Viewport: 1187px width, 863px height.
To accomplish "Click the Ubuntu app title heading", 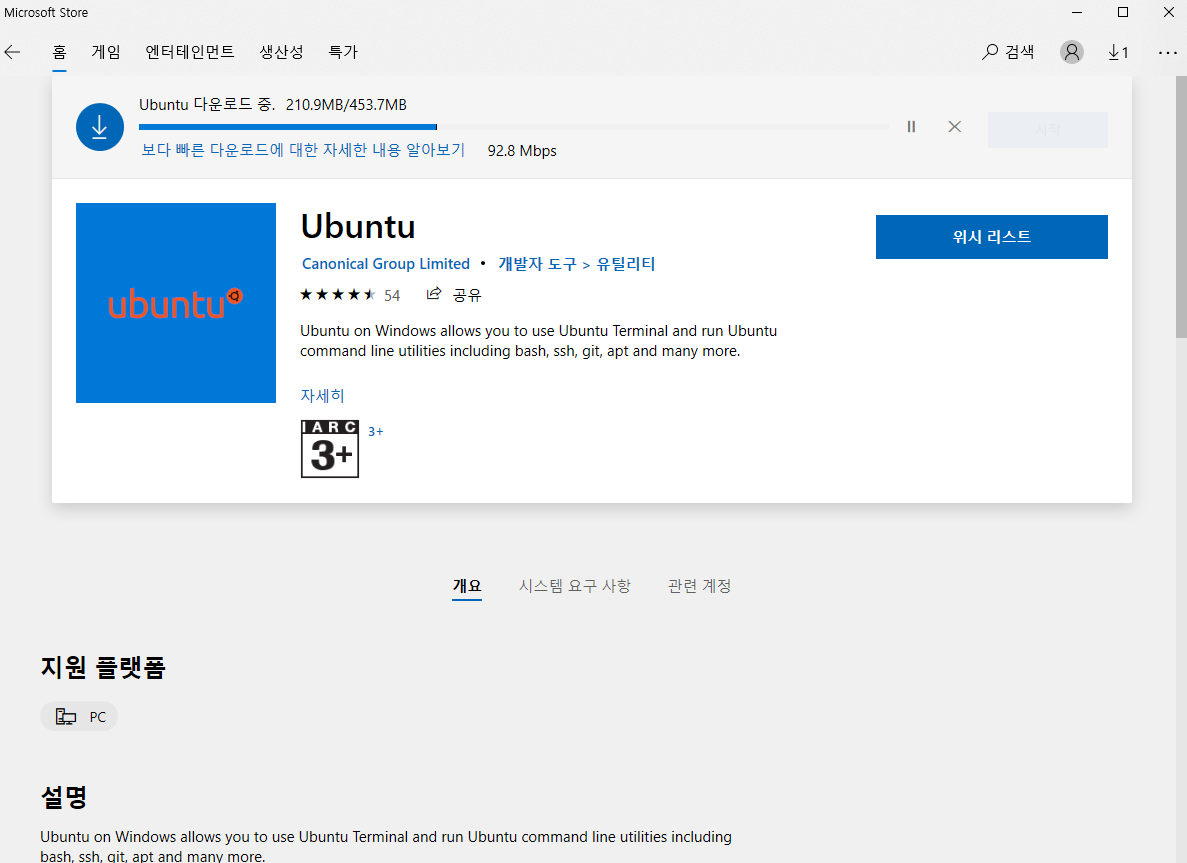I will point(358,226).
